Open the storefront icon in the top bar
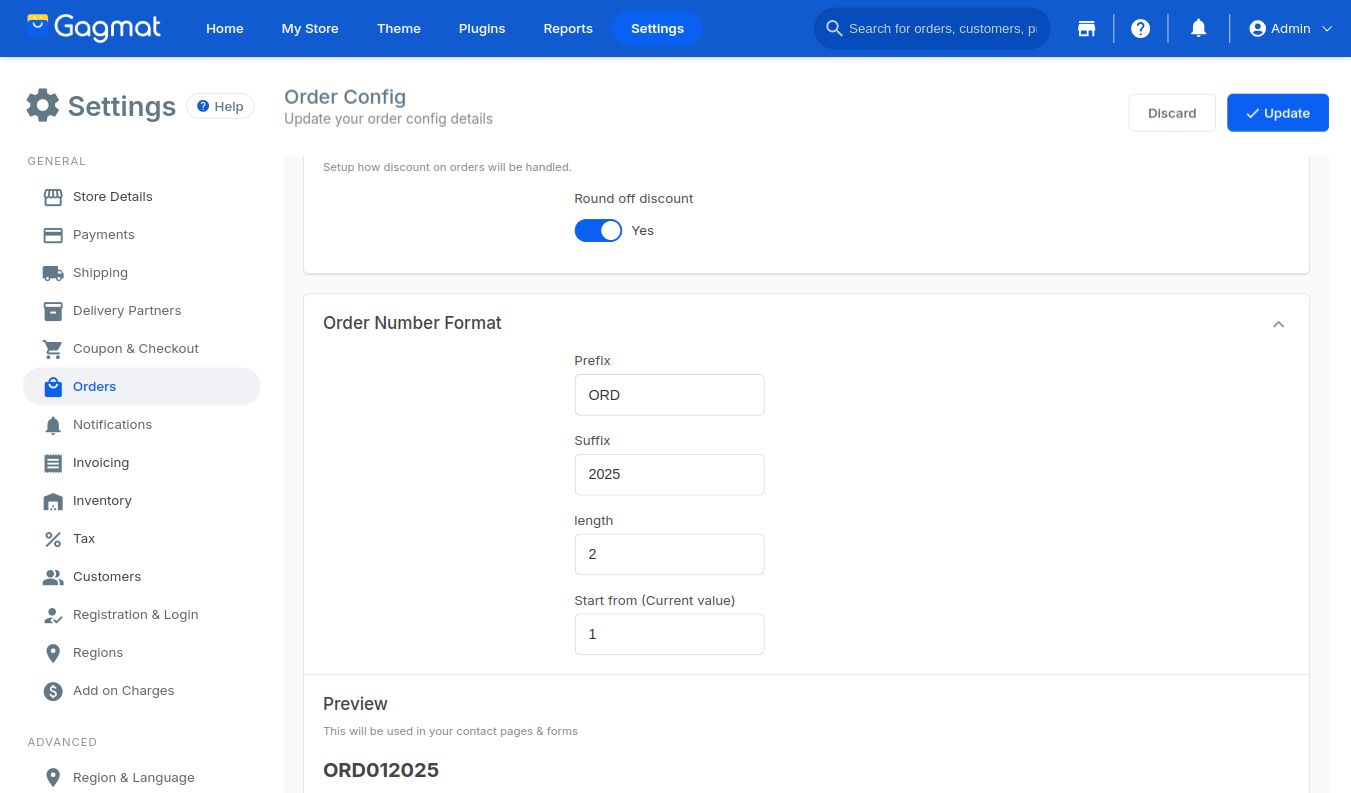 1086,29
